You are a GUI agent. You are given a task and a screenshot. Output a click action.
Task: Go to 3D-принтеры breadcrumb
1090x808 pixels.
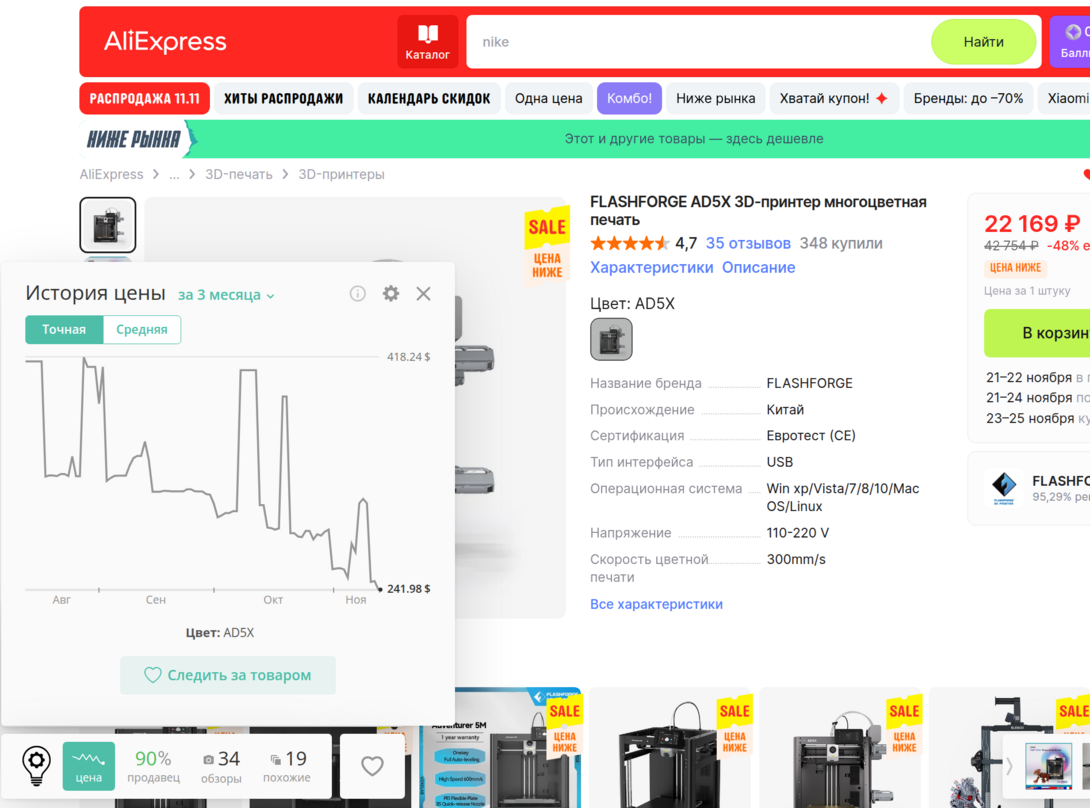[341, 175]
